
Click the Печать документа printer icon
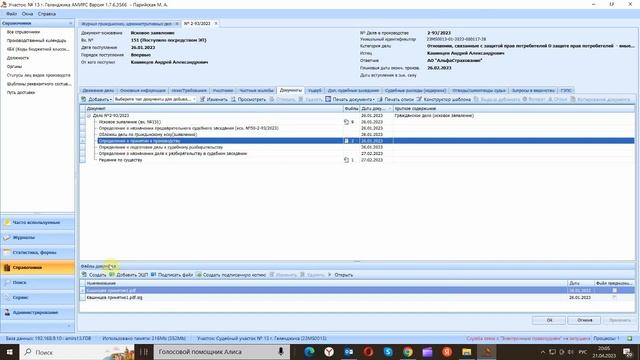tap(328, 99)
